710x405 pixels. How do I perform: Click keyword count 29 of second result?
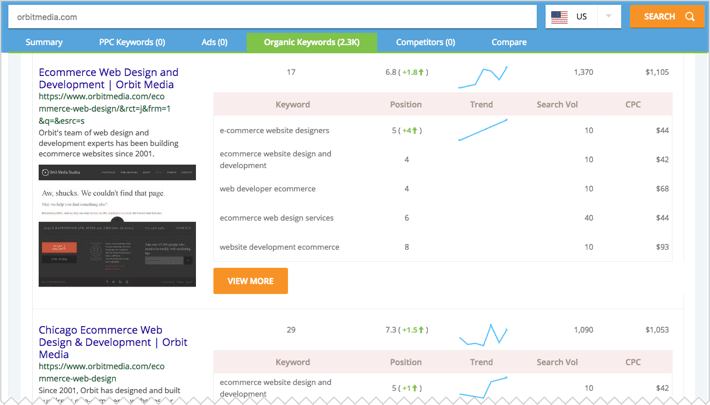[x=291, y=330]
